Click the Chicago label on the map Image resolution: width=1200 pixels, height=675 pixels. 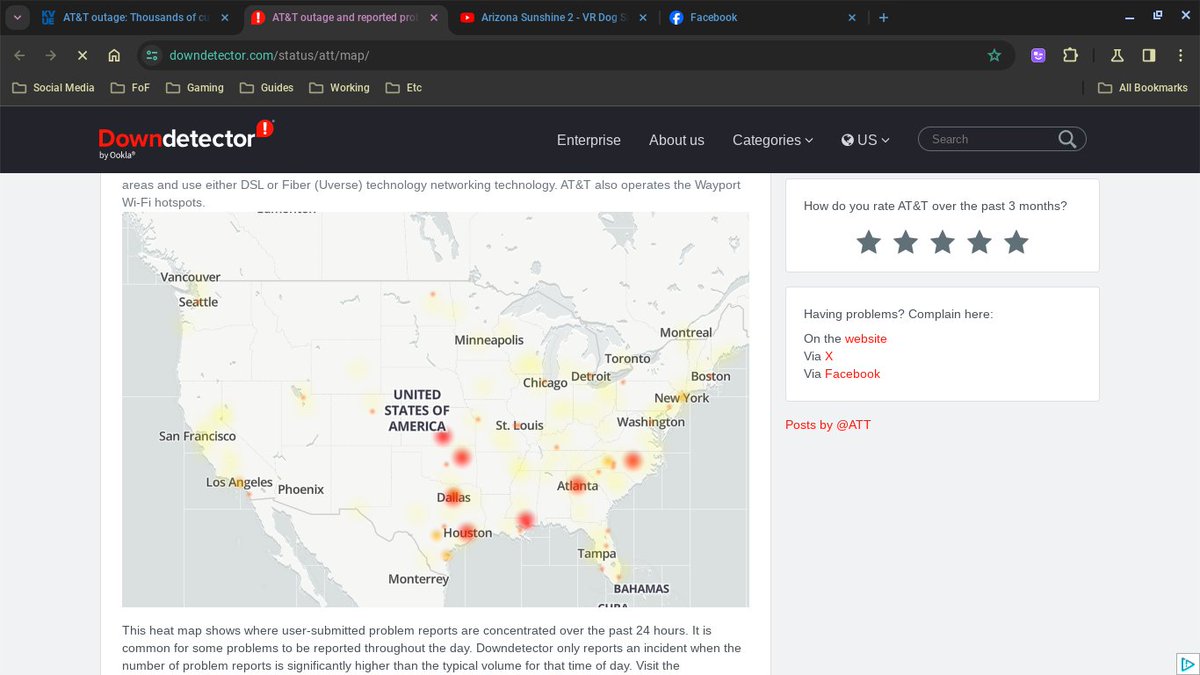pos(545,383)
